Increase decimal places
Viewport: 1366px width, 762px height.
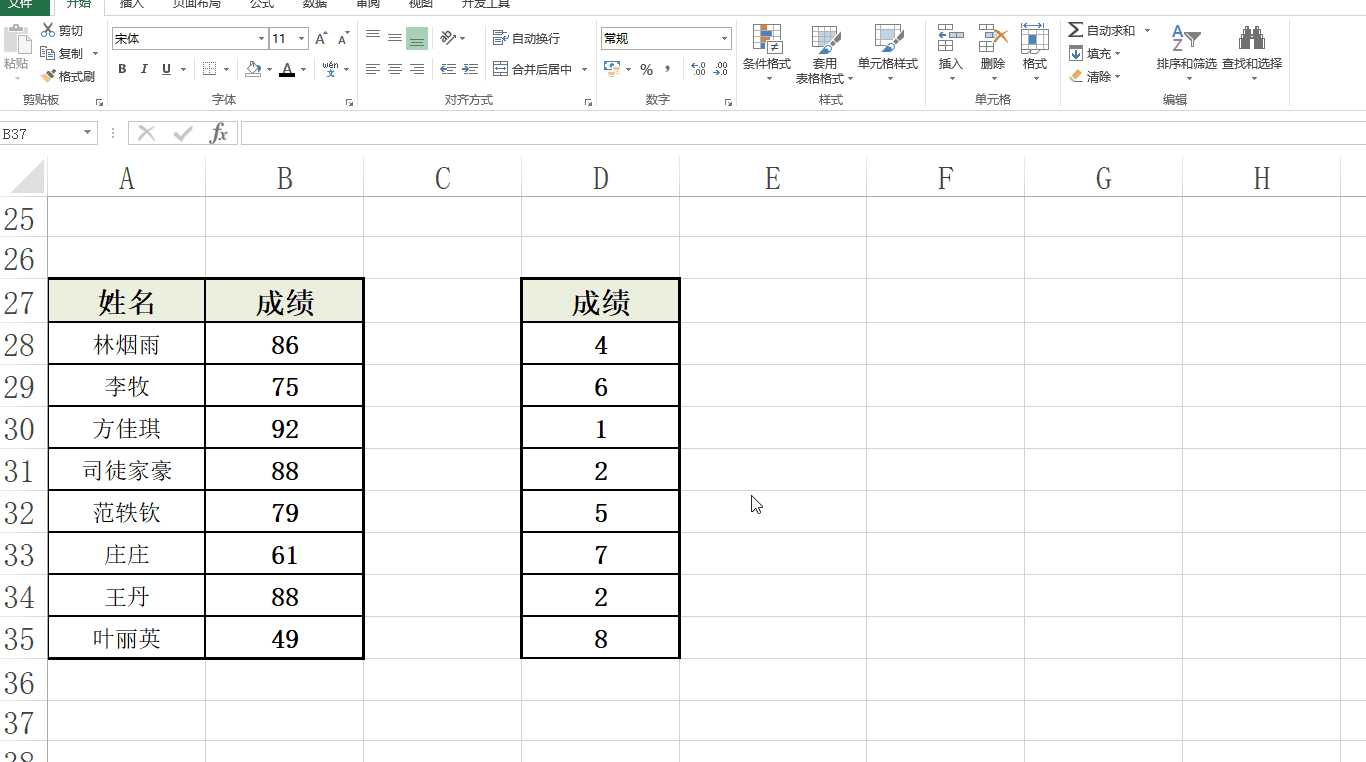pos(698,69)
